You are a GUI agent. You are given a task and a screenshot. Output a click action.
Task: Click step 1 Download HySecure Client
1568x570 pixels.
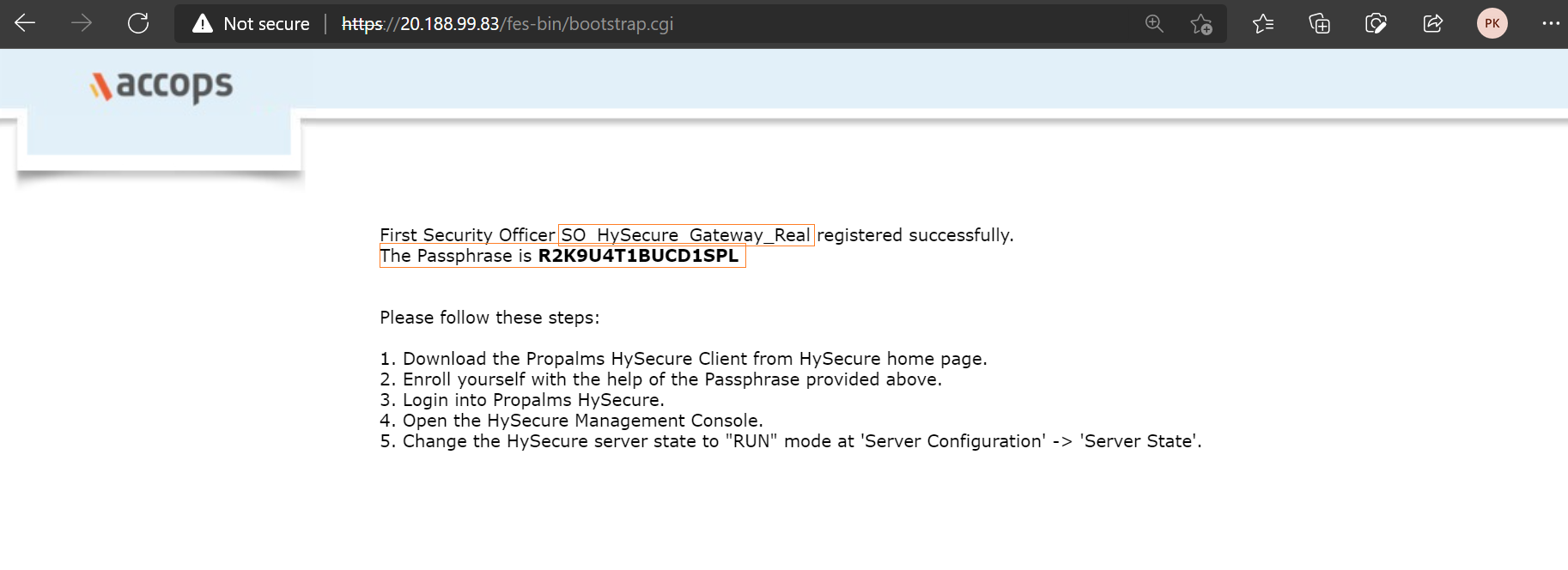[x=684, y=359]
